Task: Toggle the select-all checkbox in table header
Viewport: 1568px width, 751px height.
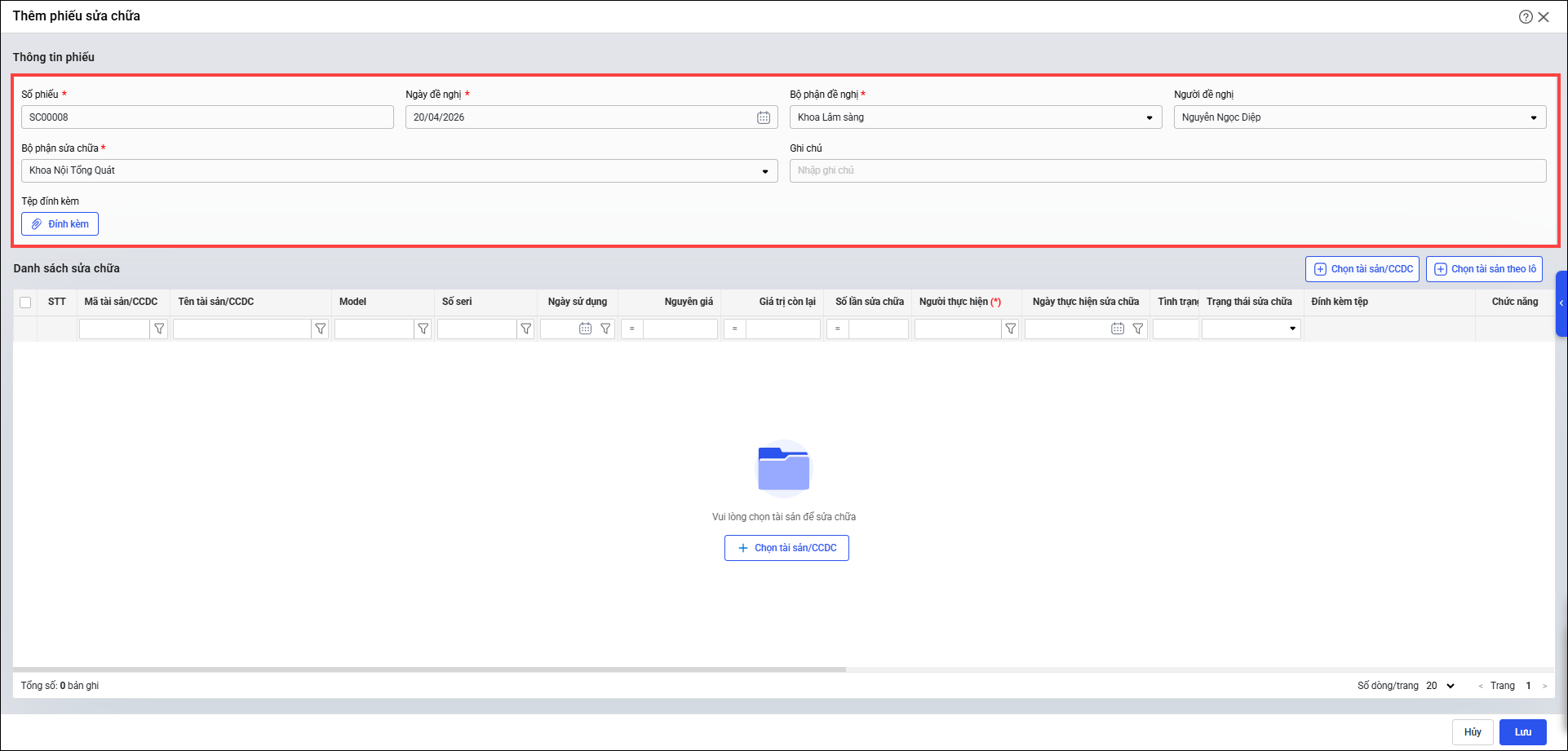Action: 25,303
